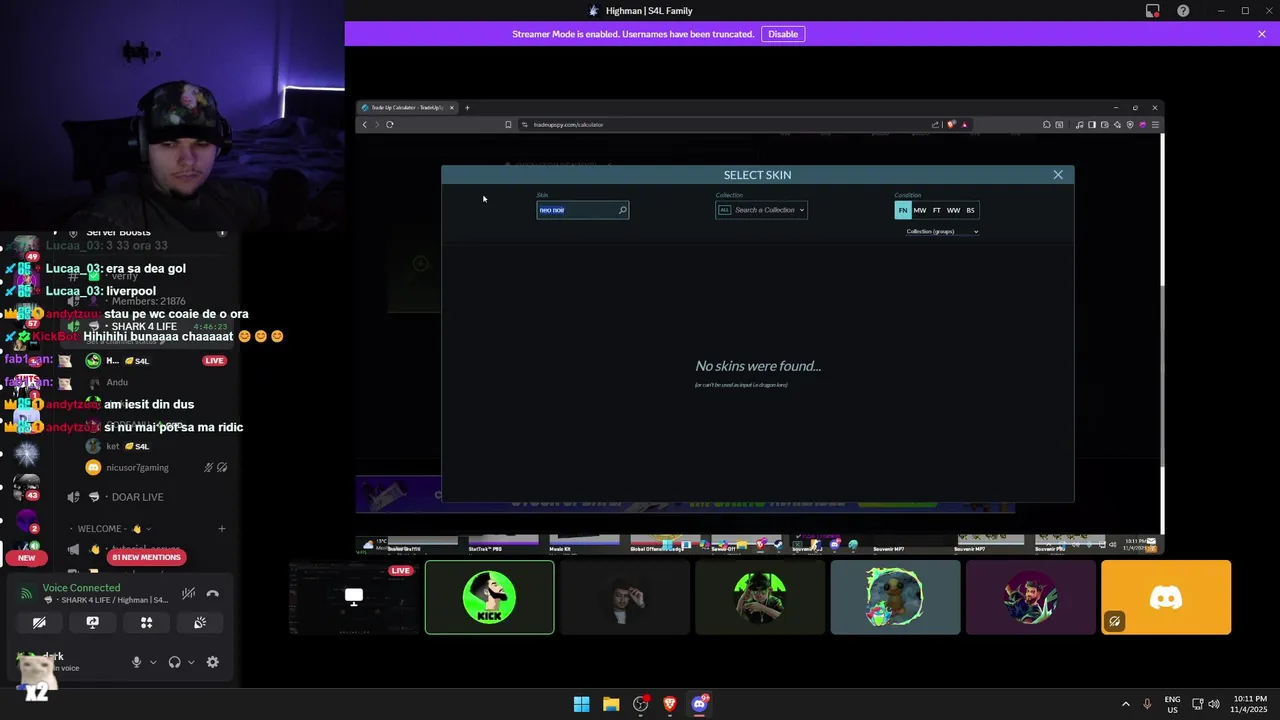This screenshot has width=1280, height=720.
Task: Open the Discord inbox icon
Action: [x=1153, y=11]
